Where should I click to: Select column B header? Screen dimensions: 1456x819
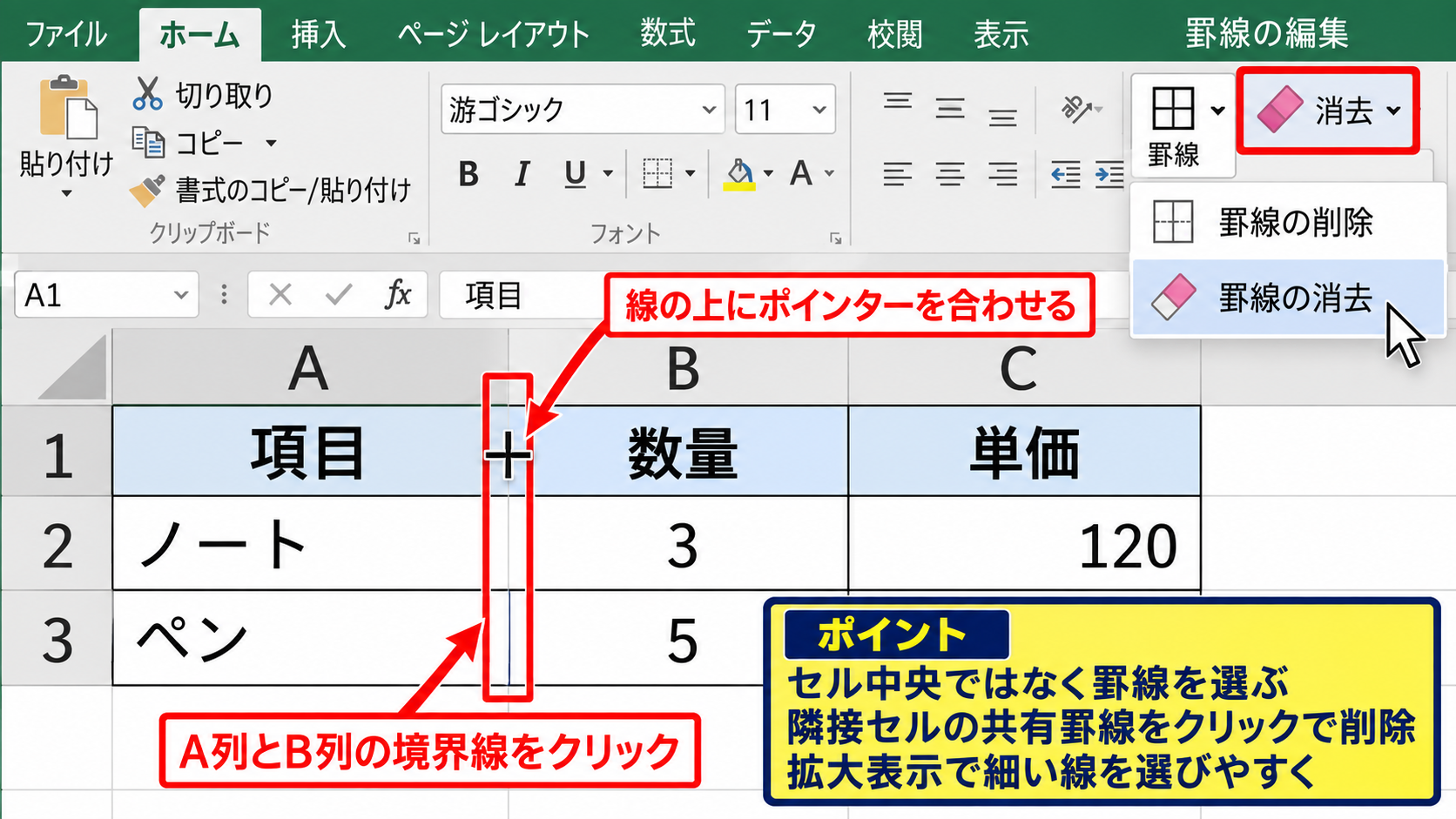click(679, 369)
